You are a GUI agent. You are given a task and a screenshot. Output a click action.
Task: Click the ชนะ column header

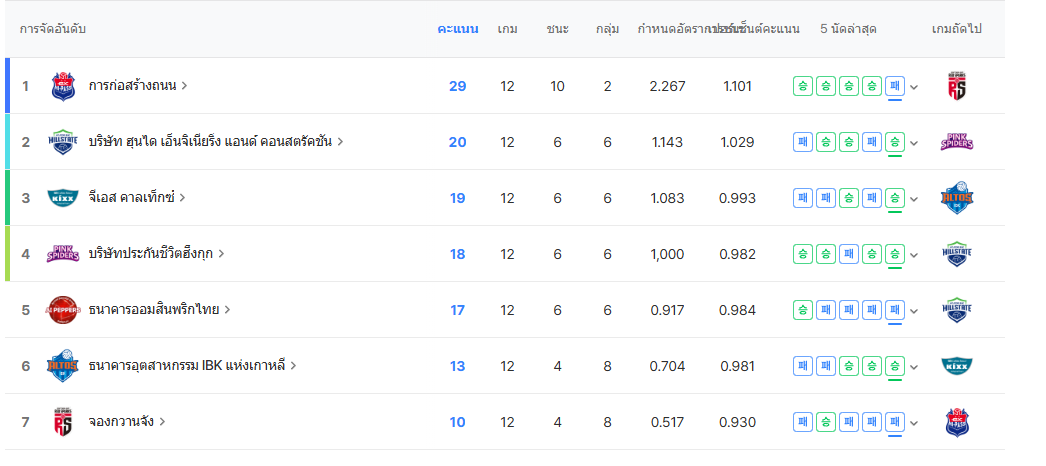tap(557, 29)
